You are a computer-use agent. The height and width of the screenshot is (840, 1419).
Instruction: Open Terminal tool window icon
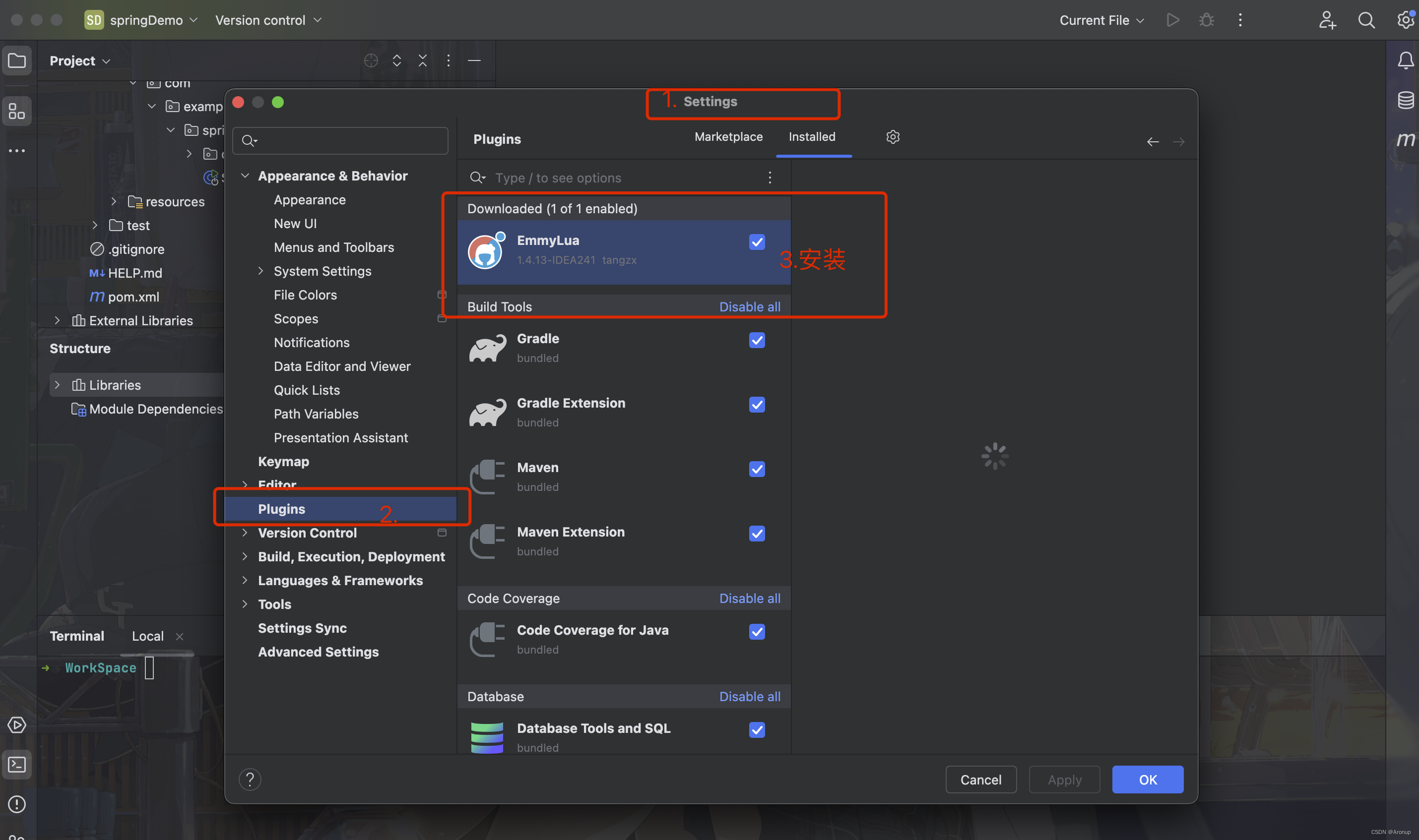pos(17,765)
